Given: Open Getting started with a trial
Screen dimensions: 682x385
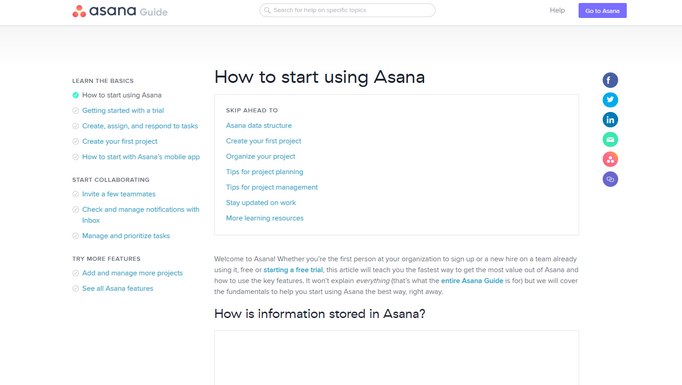Looking at the screenshot, I should (x=123, y=110).
